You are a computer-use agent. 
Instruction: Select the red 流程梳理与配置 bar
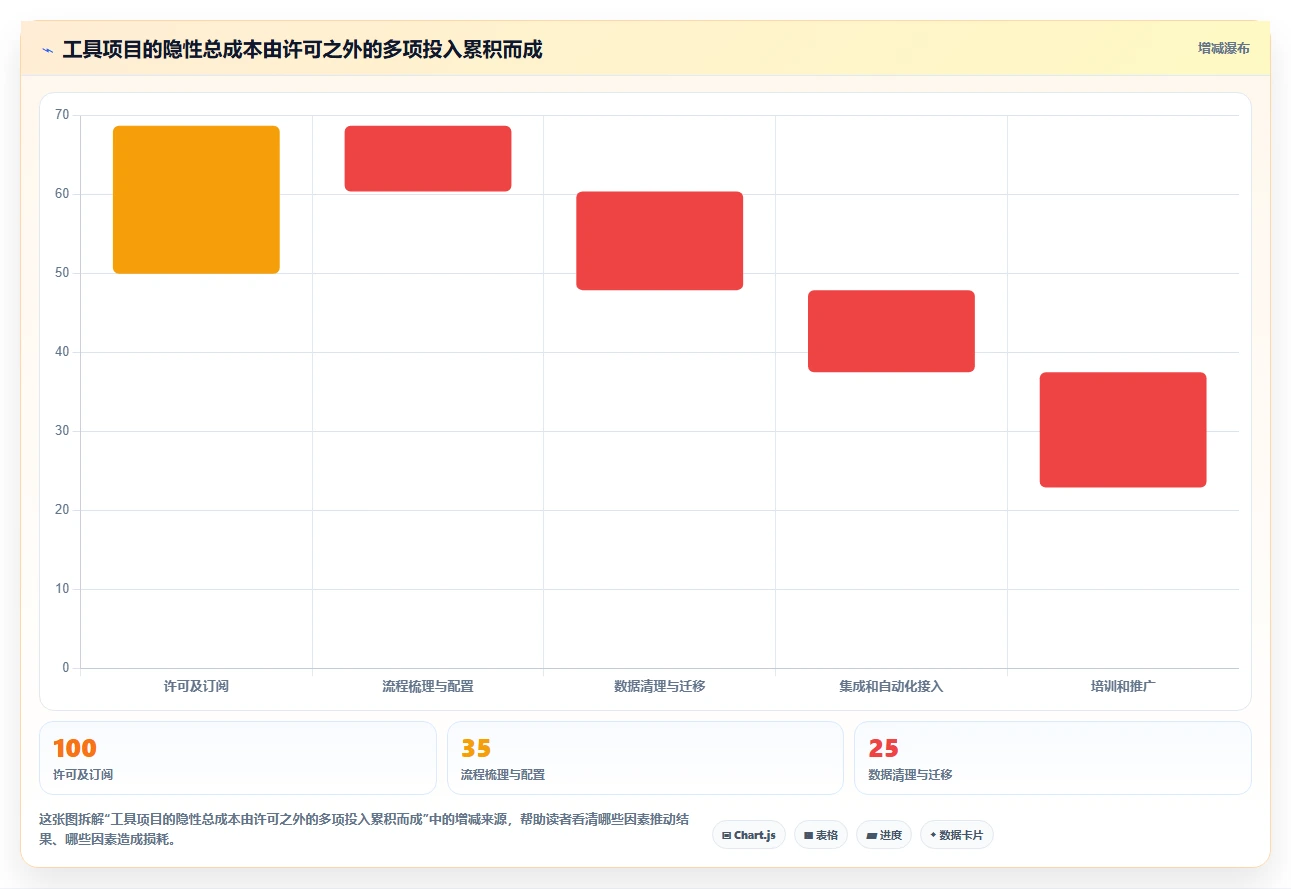coord(428,158)
